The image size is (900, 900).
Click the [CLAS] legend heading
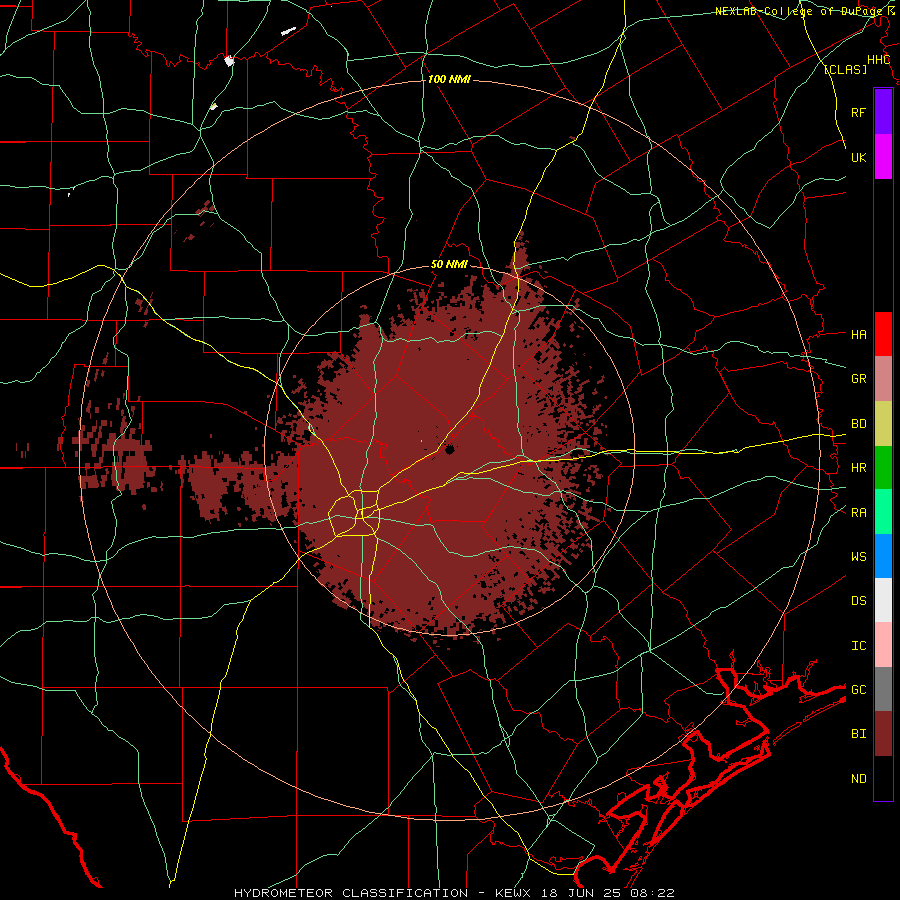click(x=845, y=70)
